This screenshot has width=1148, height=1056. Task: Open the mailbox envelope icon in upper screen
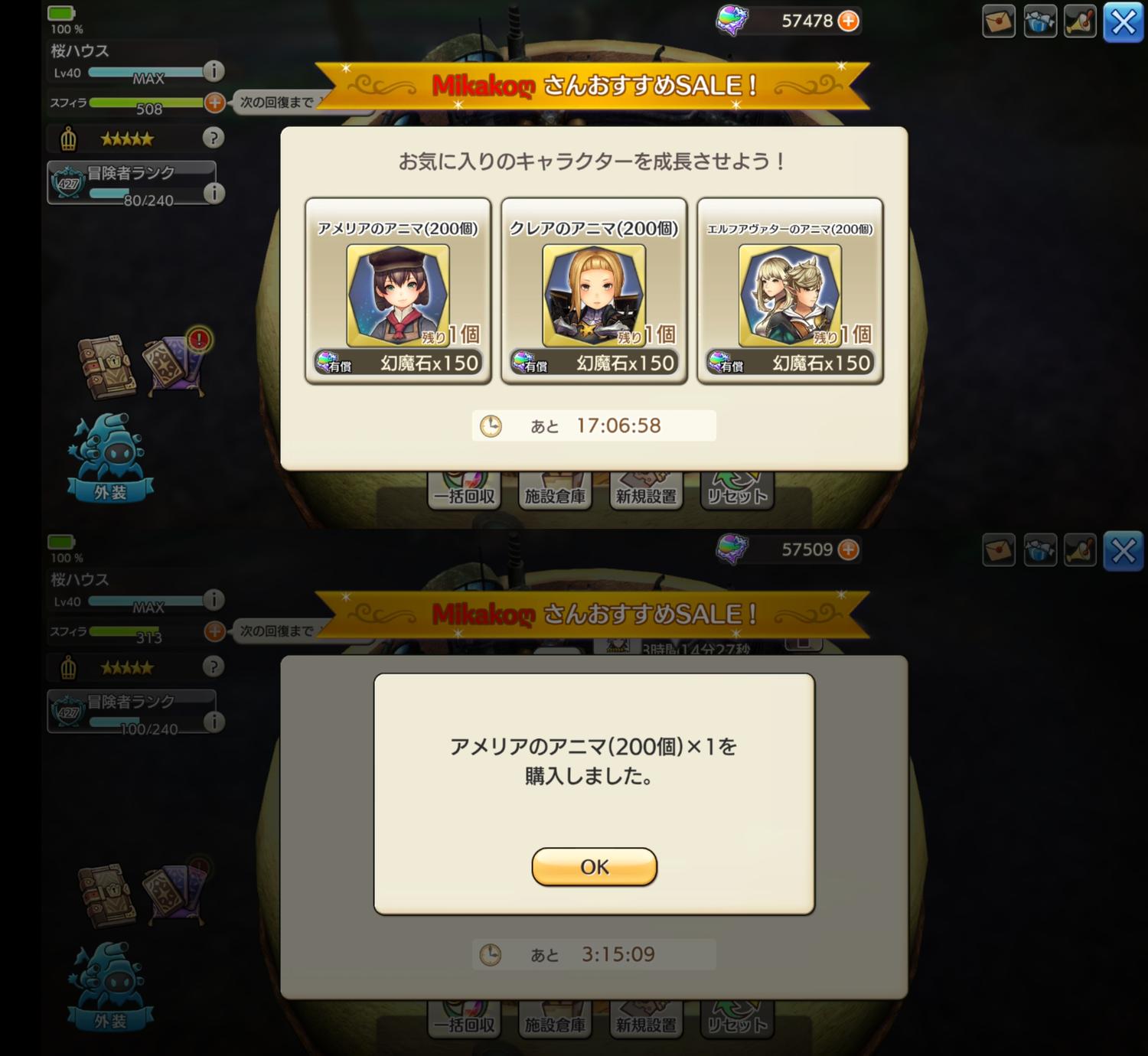[x=999, y=21]
